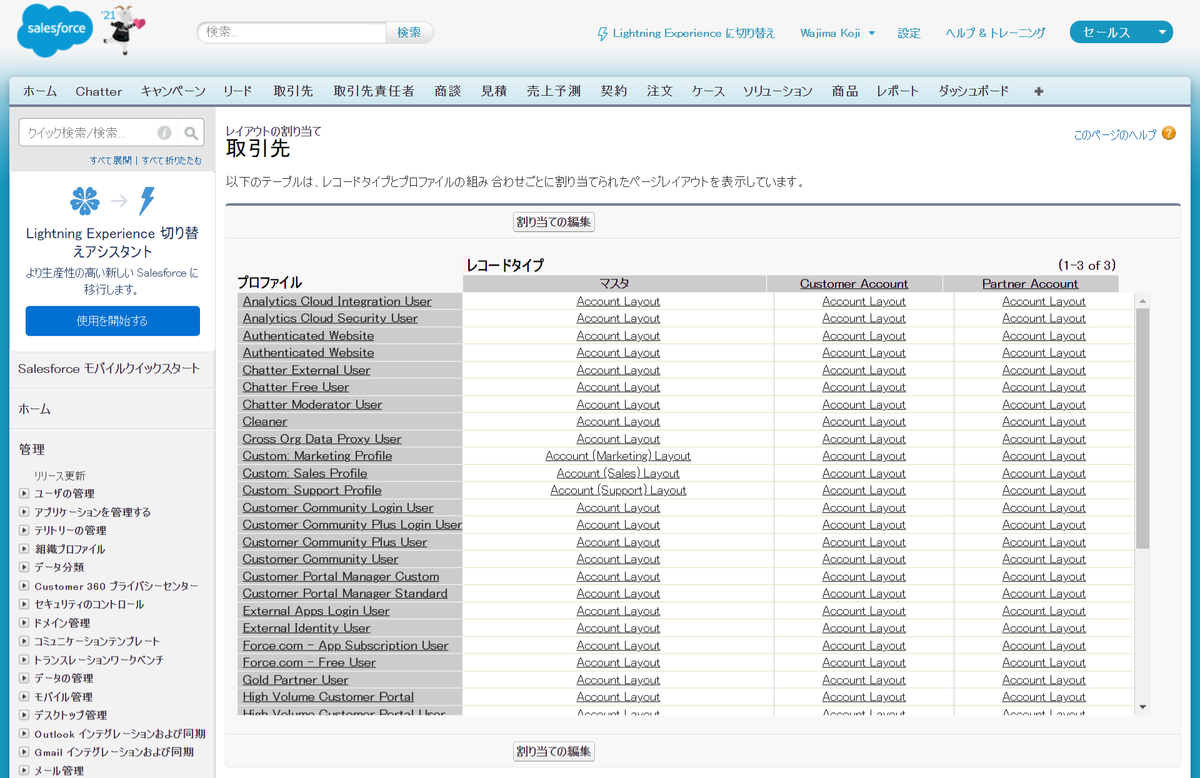Click the 使用を開始する button
The width and height of the screenshot is (1200, 778).
click(x=112, y=321)
